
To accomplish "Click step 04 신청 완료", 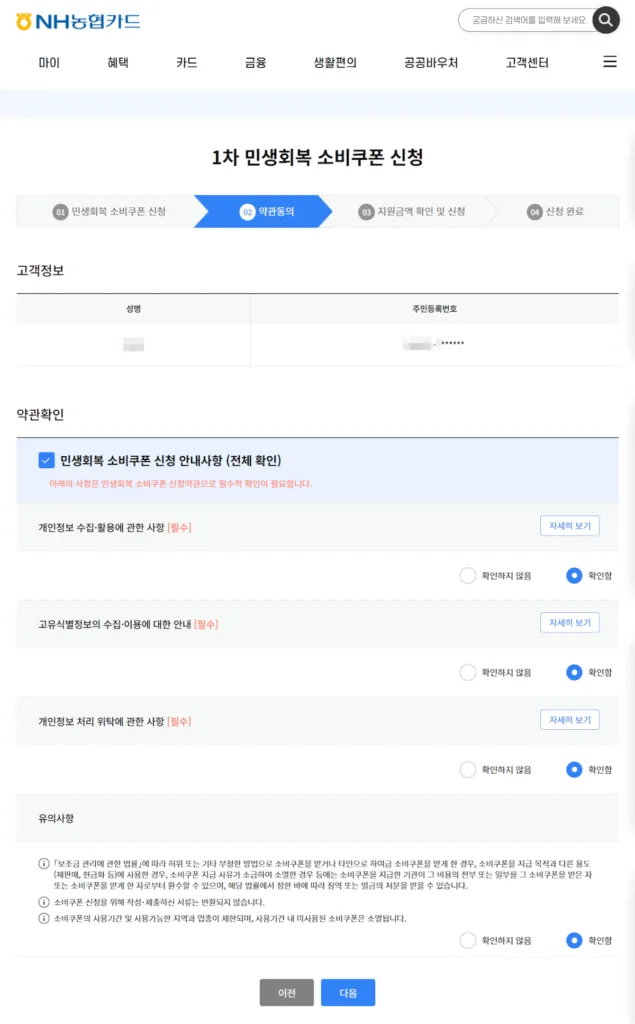I will coord(555,212).
